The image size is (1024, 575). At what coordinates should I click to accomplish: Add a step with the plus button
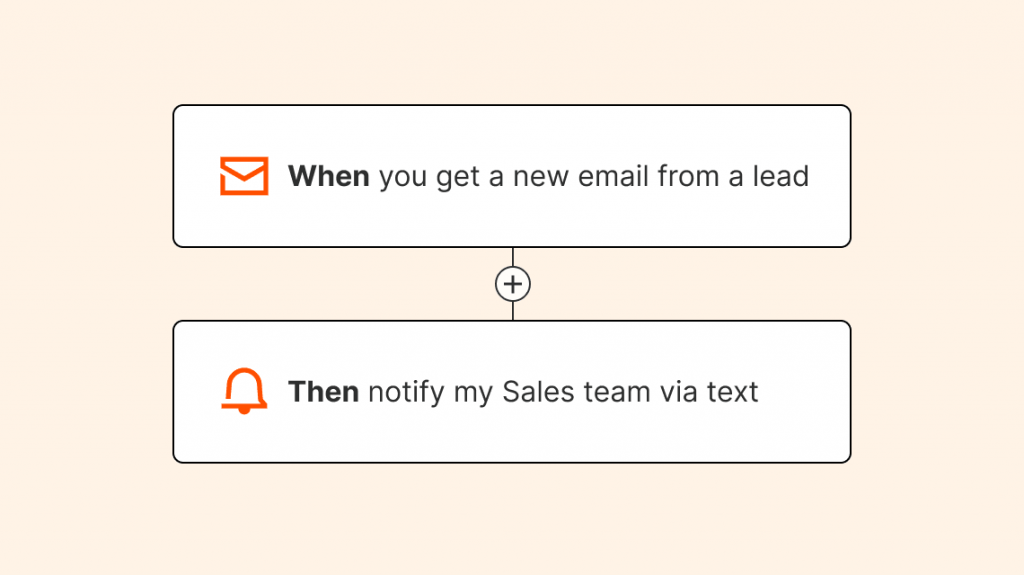point(513,284)
